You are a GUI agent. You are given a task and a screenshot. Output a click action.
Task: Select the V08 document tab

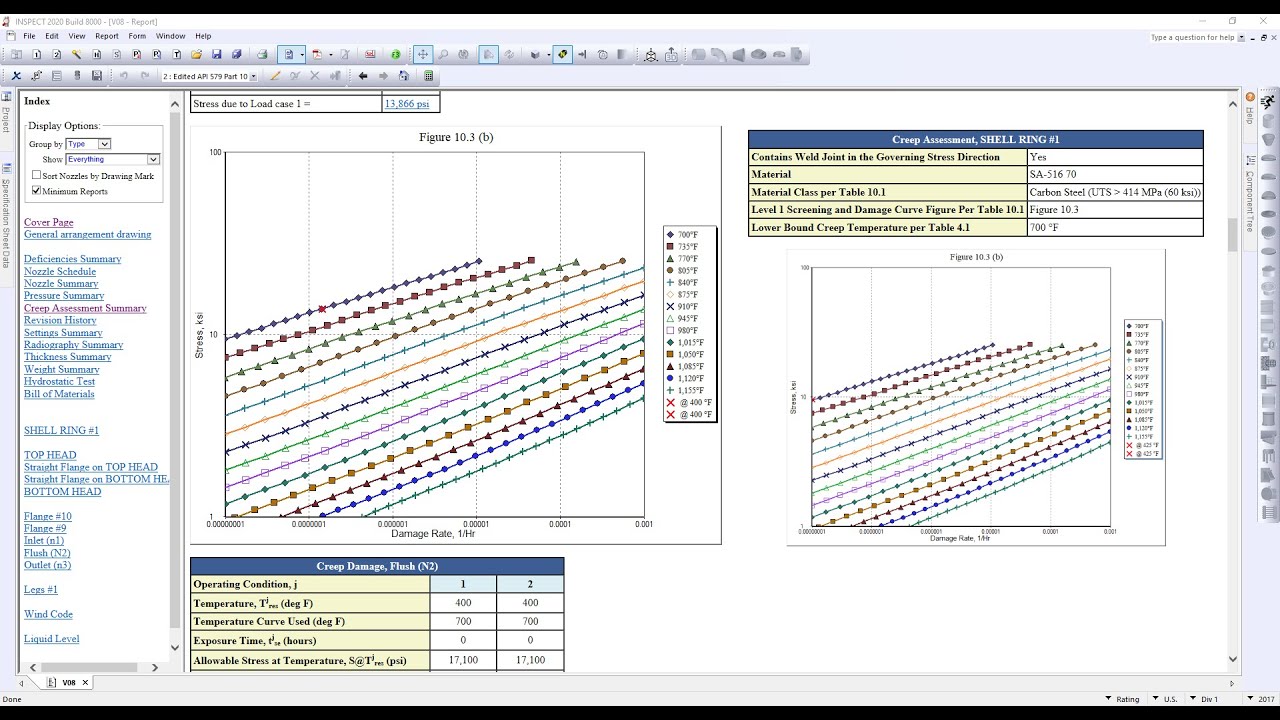coord(69,682)
